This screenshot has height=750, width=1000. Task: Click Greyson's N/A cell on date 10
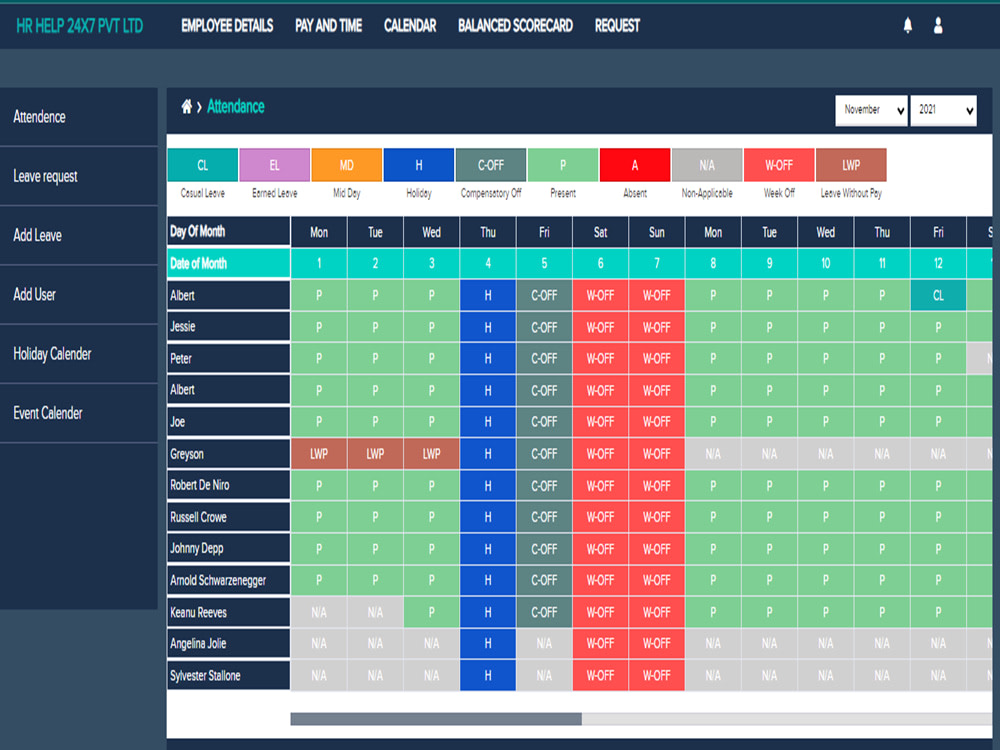(825, 454)
